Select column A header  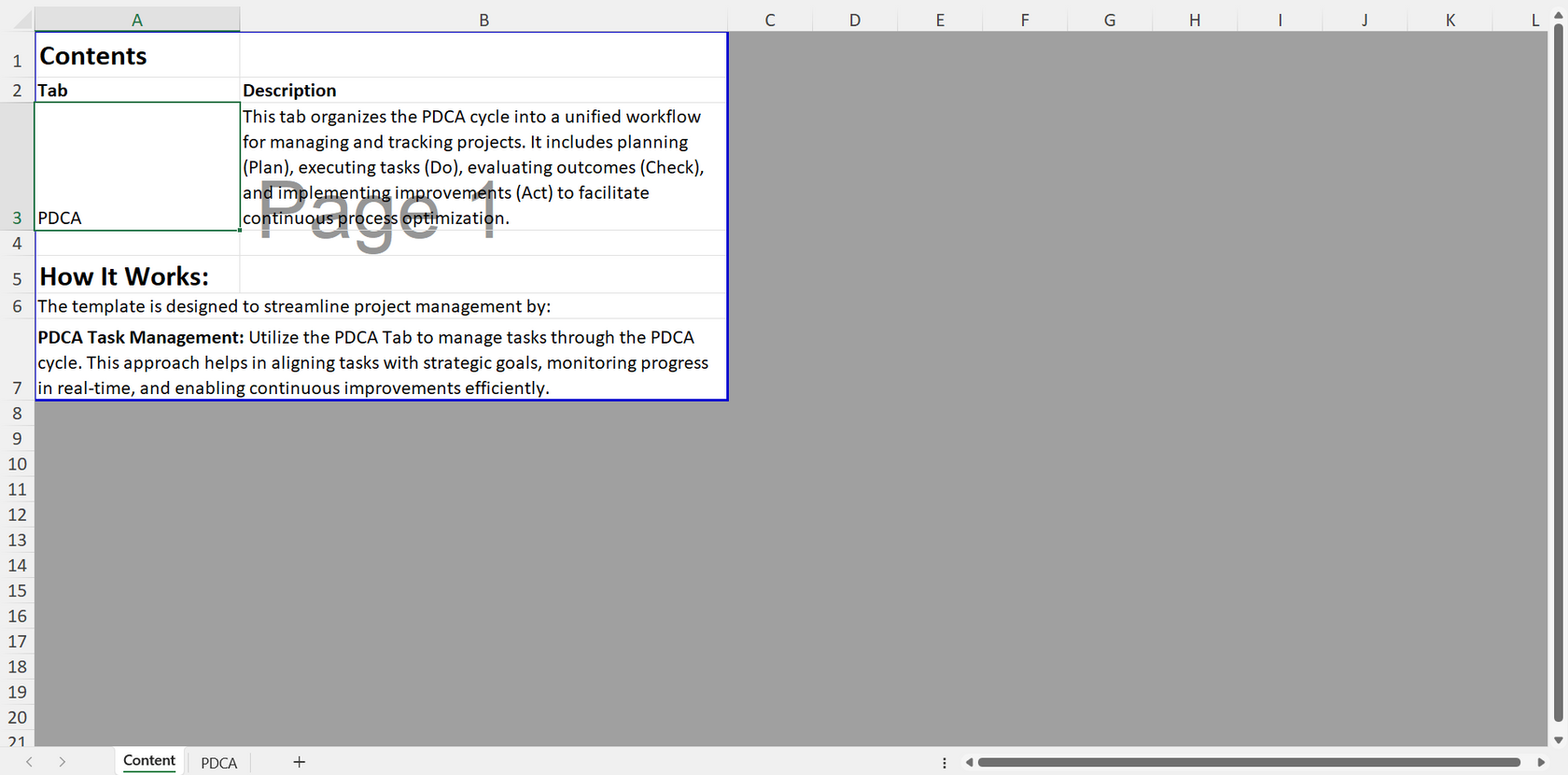click(x=137, y=20)
